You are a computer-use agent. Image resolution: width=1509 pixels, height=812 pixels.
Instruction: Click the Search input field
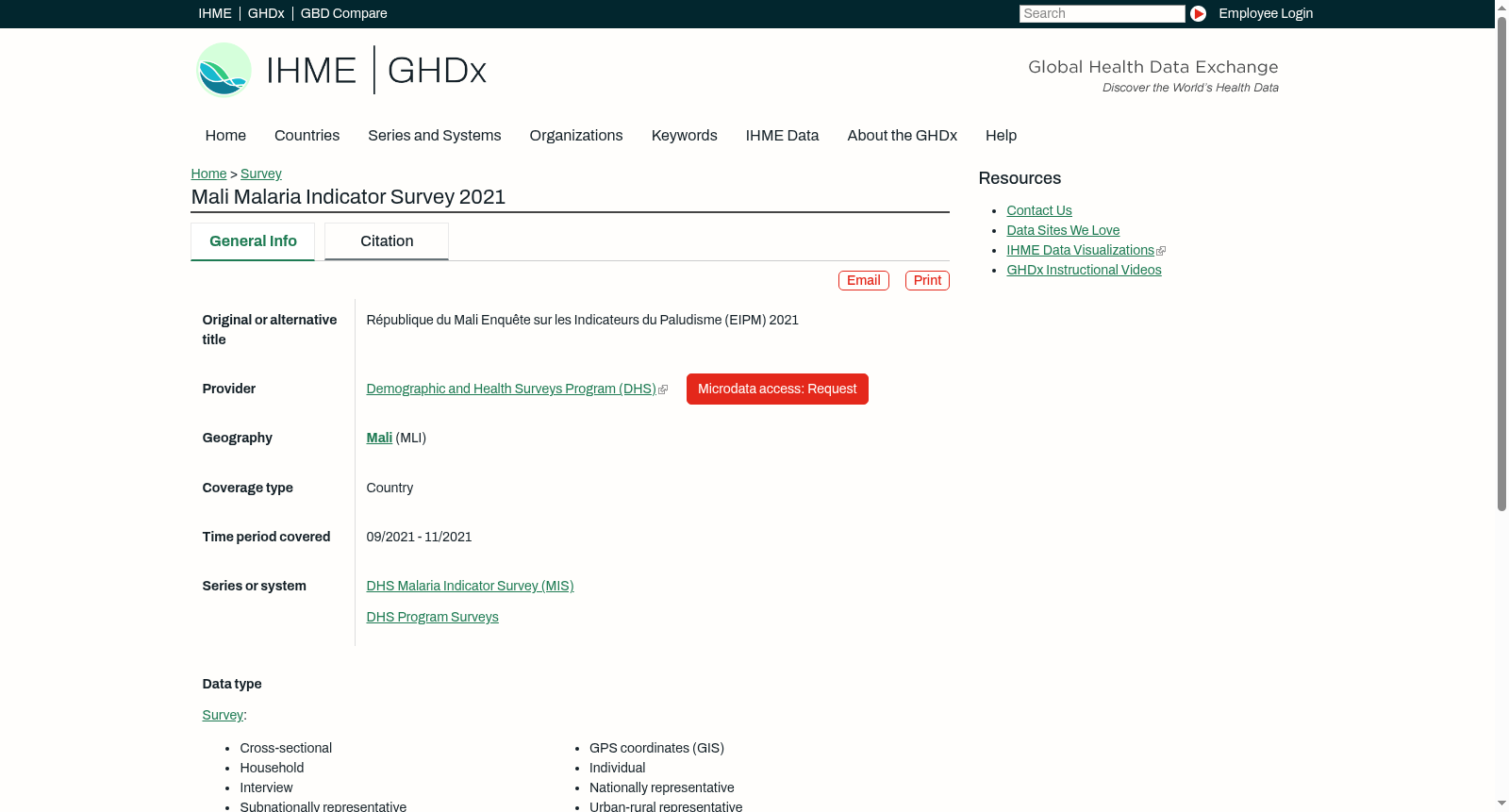(1102, 13)
